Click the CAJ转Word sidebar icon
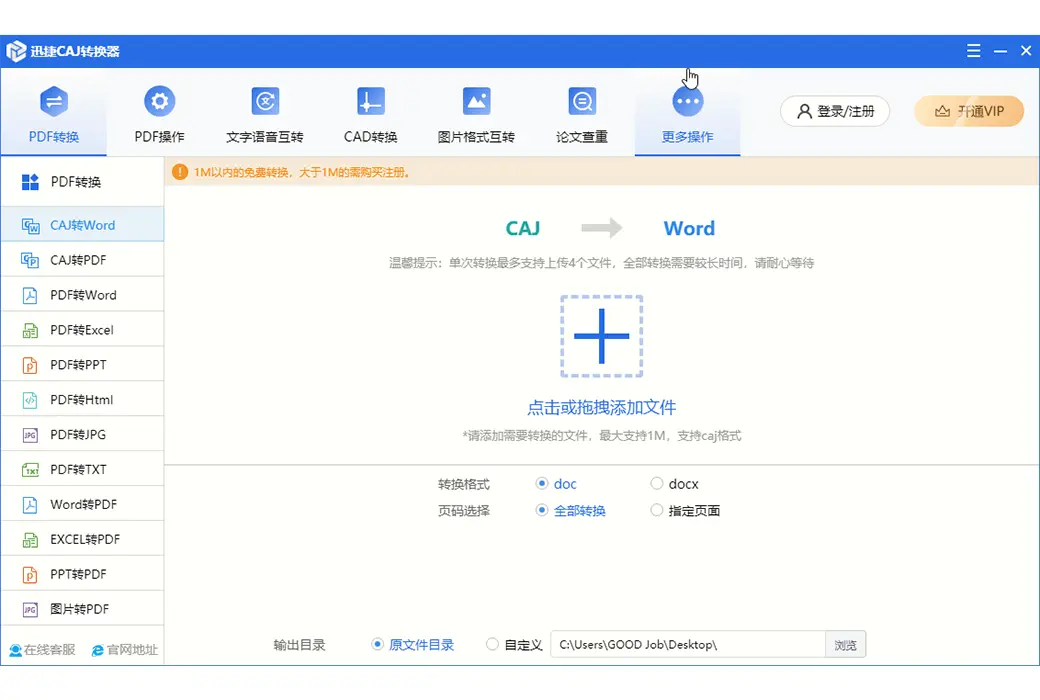Screen dimensions: 1040x700 [30, 226]
